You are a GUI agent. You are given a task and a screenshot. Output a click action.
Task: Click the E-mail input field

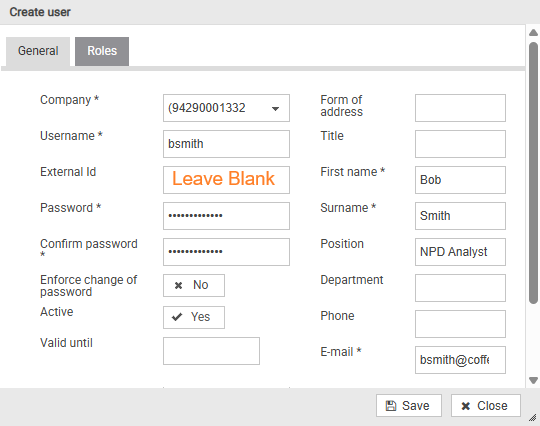click(x=460, y=360)
